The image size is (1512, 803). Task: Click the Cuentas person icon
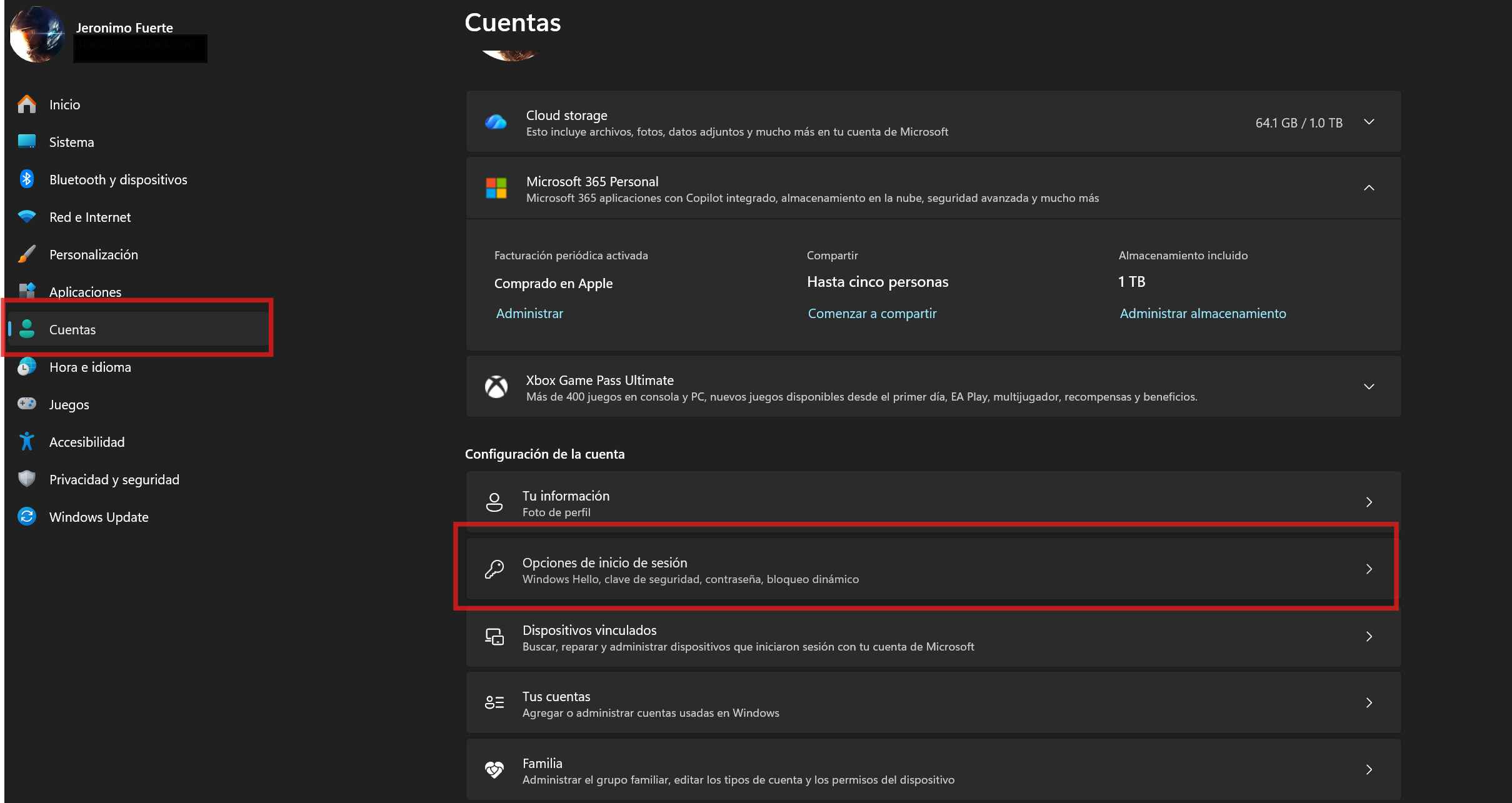[27, 329]
